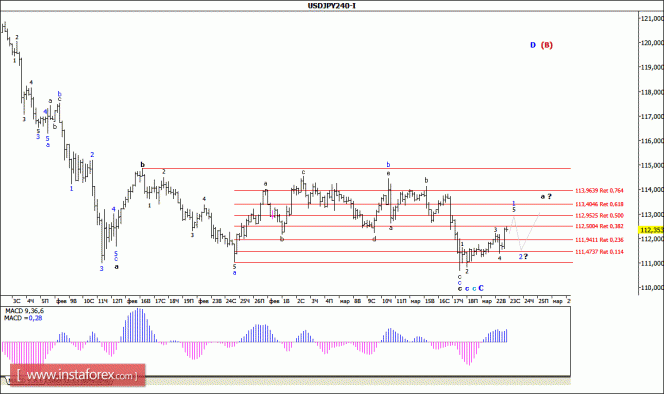
Task: Select the 113,9639 Ret 0,764 Fibonacci label
Action: [x=599, y=191]
